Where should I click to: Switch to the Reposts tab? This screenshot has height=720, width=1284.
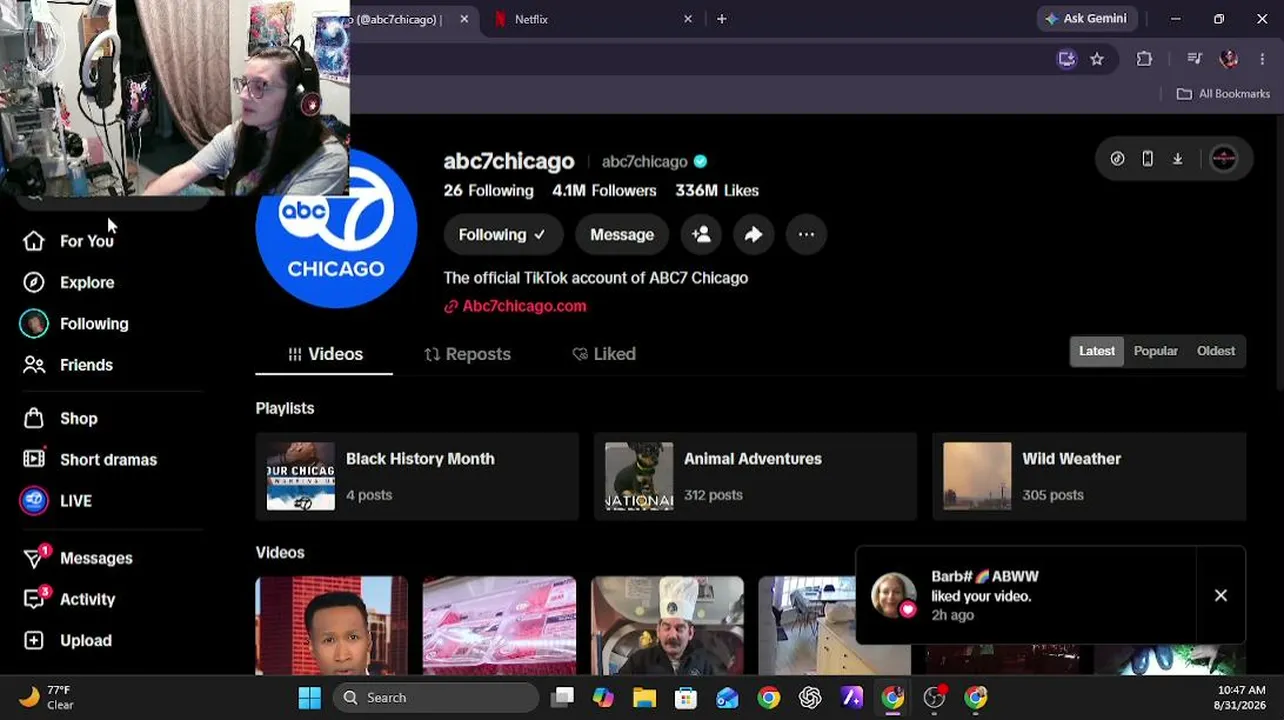(467, 354)
